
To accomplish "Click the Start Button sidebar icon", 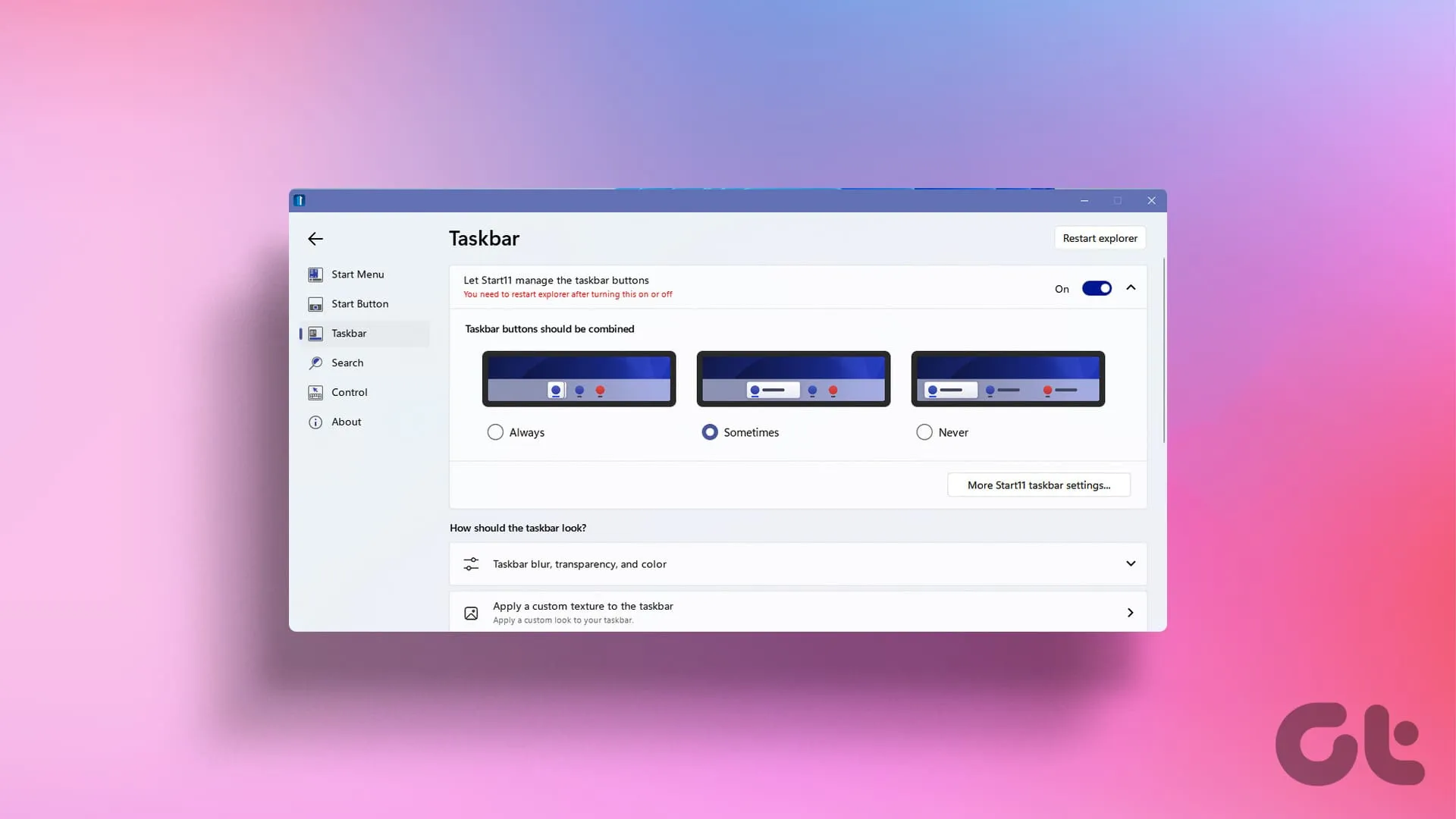I will [315, 305].
